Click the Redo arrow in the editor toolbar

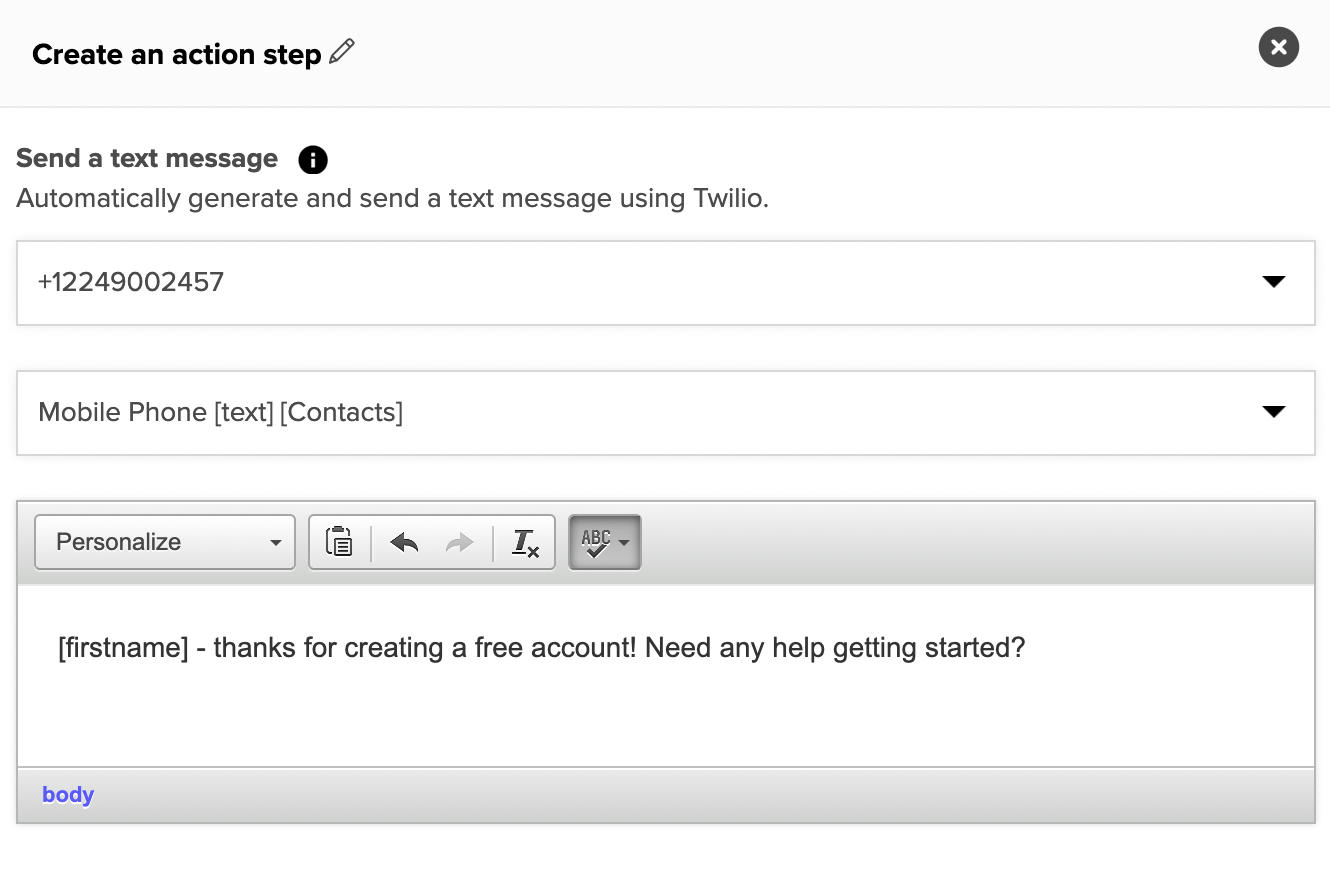pyautogui.click(x=460, y=542)
